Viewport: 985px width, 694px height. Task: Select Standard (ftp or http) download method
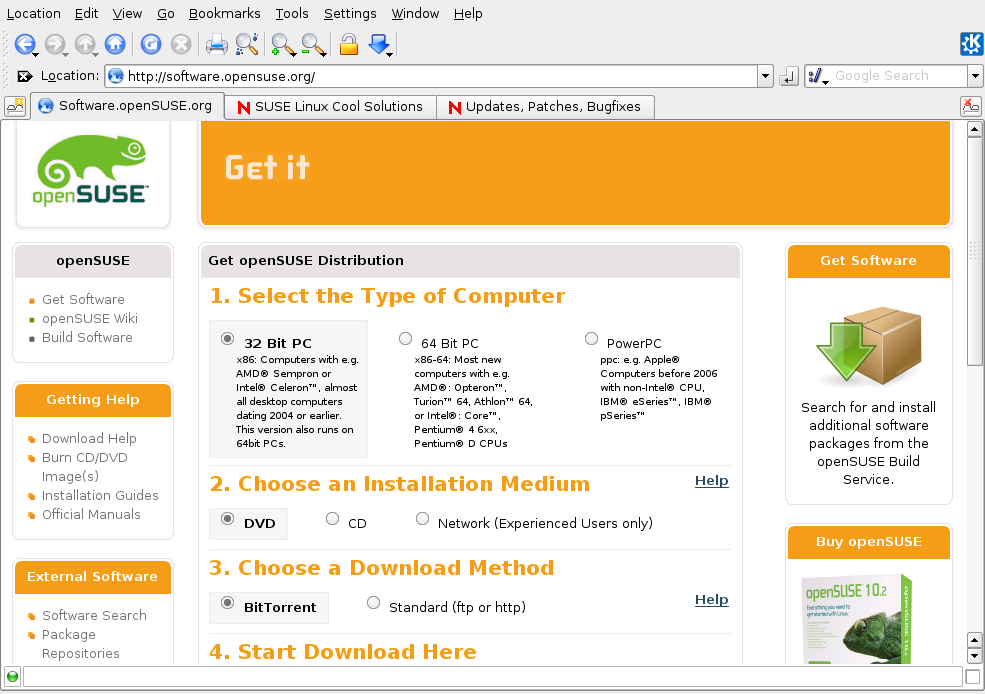(373, 603)
